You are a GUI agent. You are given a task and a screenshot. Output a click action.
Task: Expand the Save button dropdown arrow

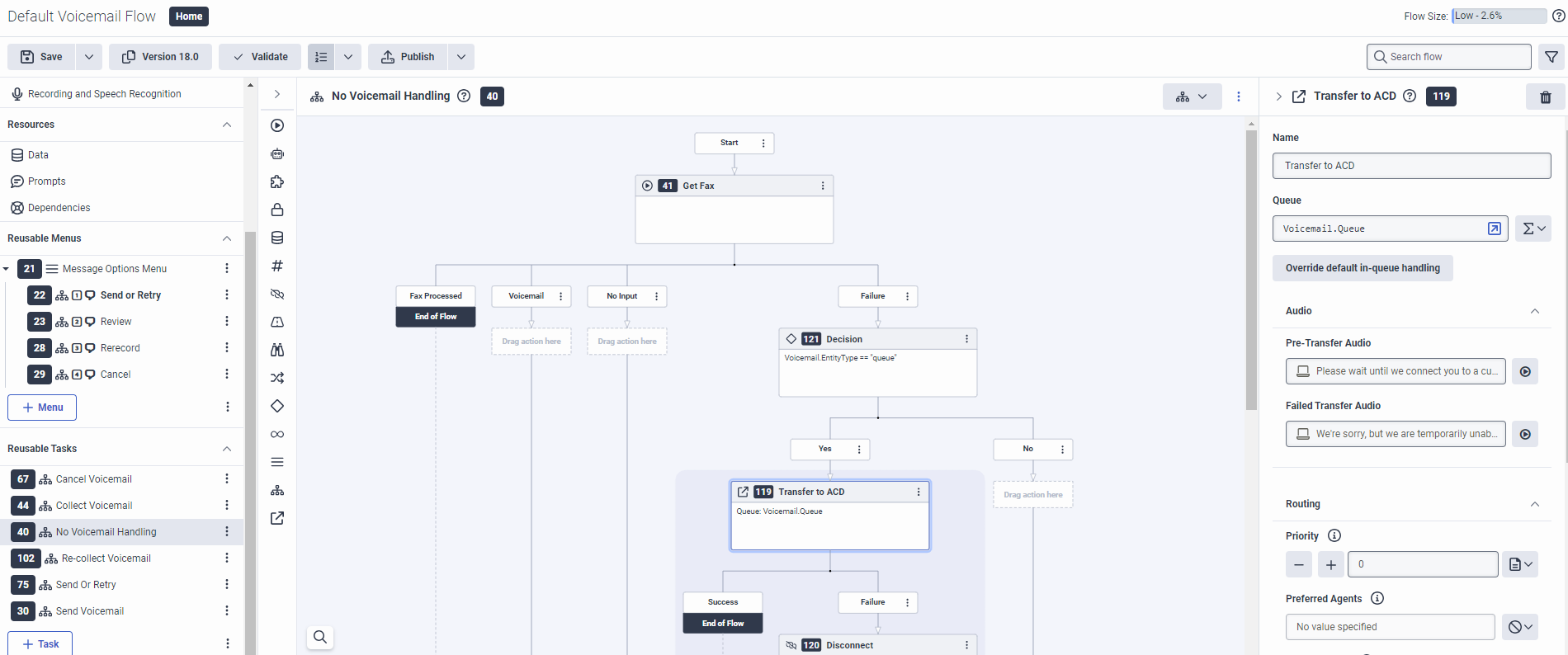click(89, 57)
